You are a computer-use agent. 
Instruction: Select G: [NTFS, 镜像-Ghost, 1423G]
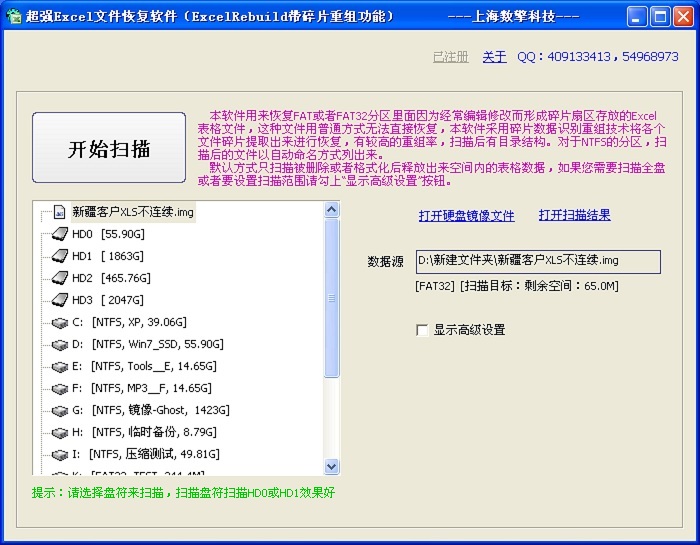tap(150, 410)
